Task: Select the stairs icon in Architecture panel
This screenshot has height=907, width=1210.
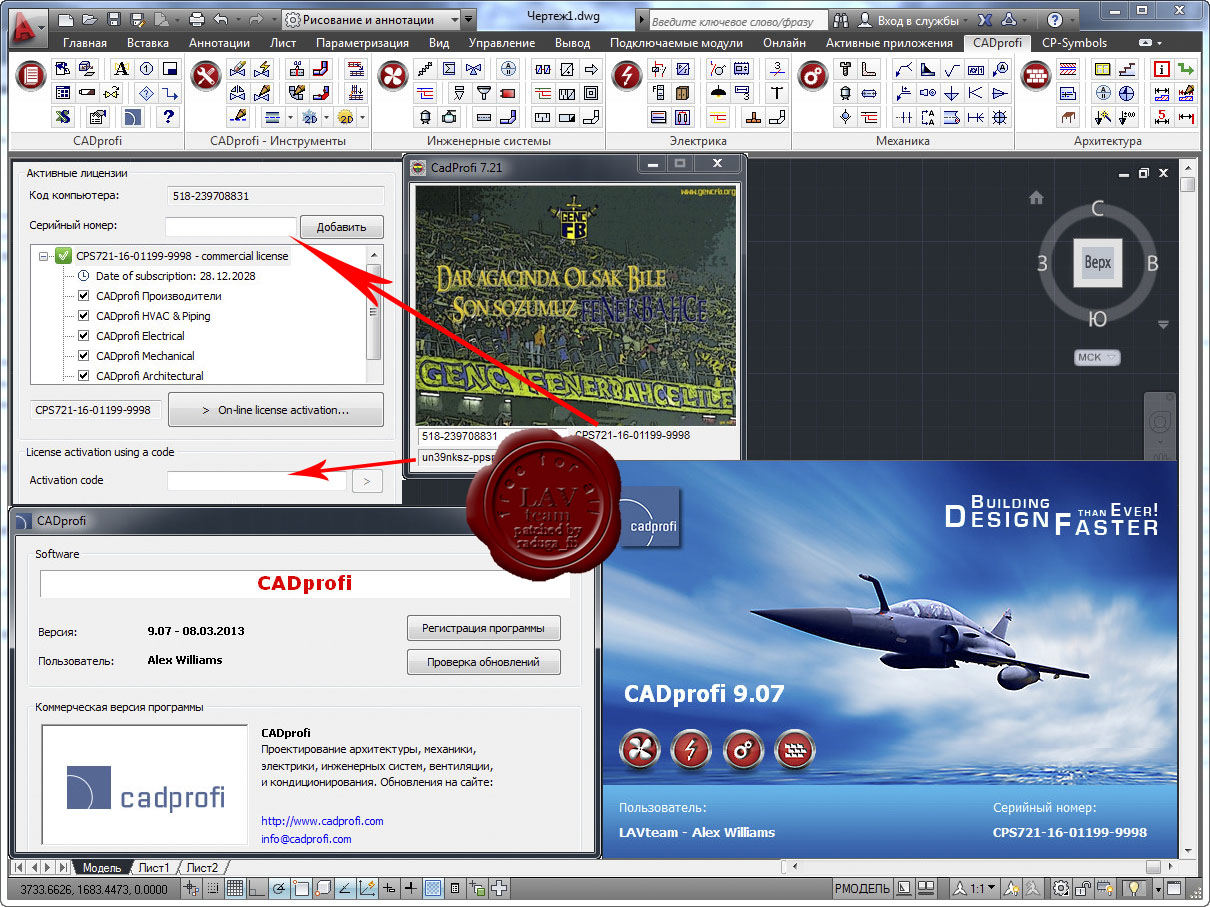Action: (1127, 69)
